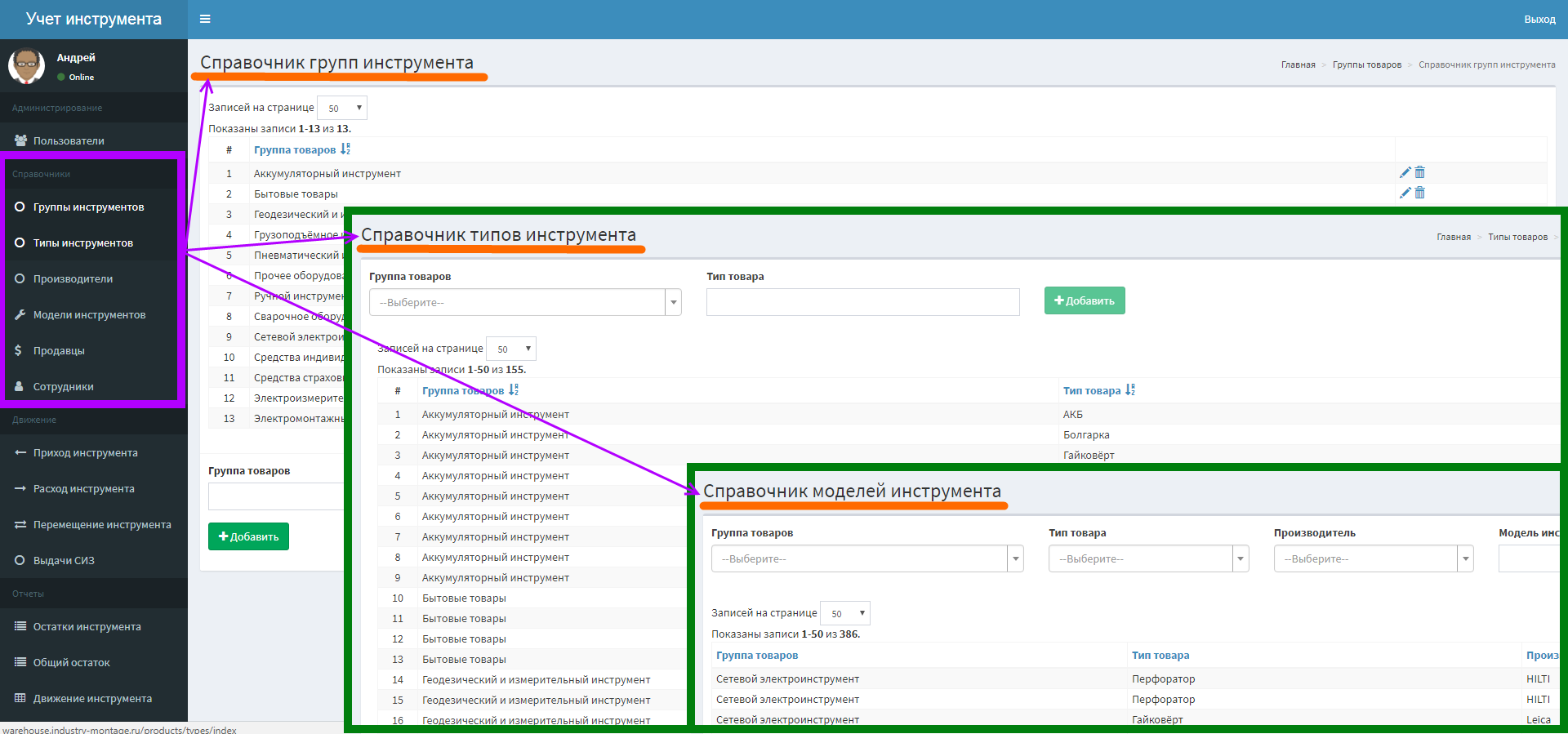Click the pencil icon for Бытовые товары
Image resolution: width=1568 pixels, height=734 pixels.
tap(1405, 193)
